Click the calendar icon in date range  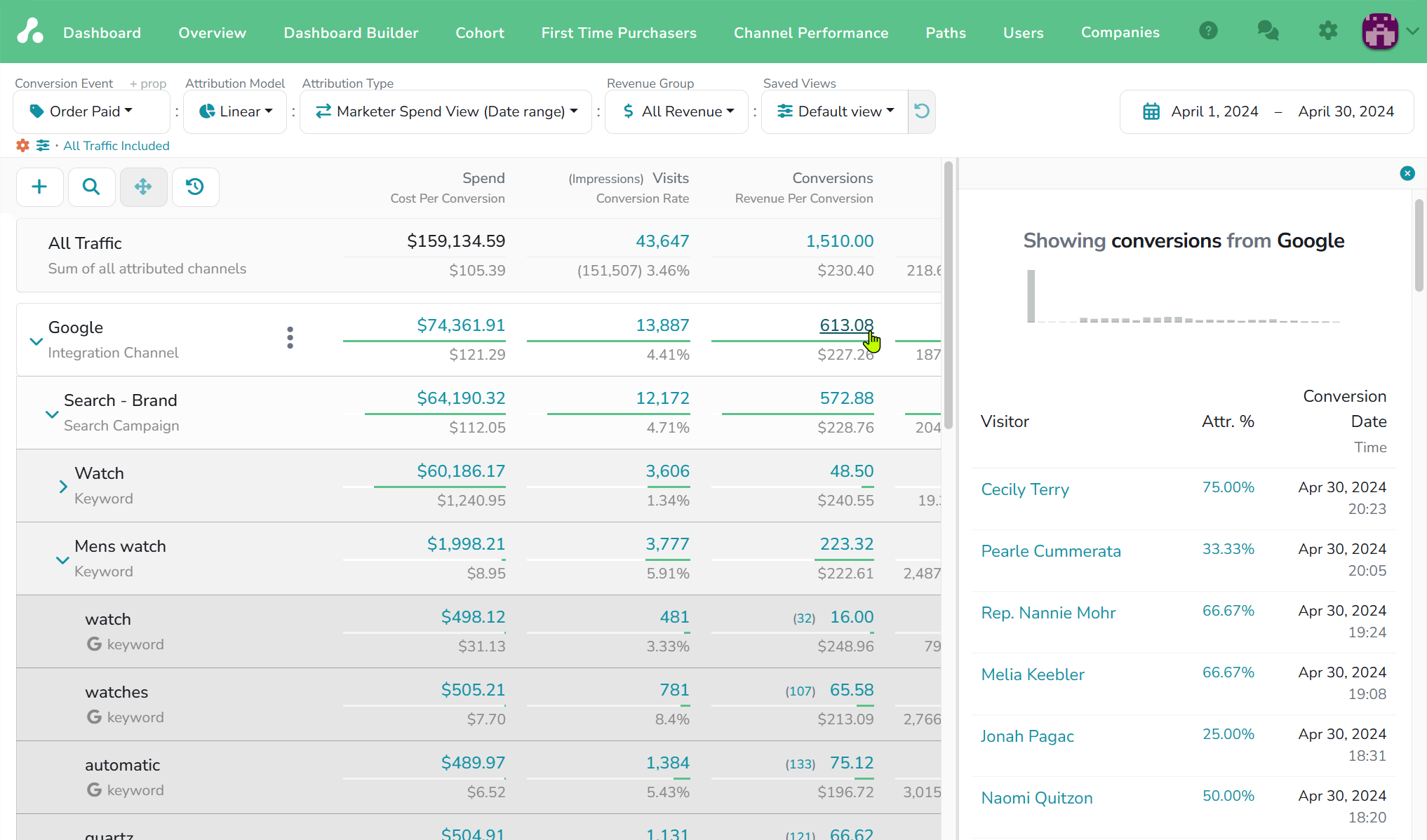[x=1151, y=111]
